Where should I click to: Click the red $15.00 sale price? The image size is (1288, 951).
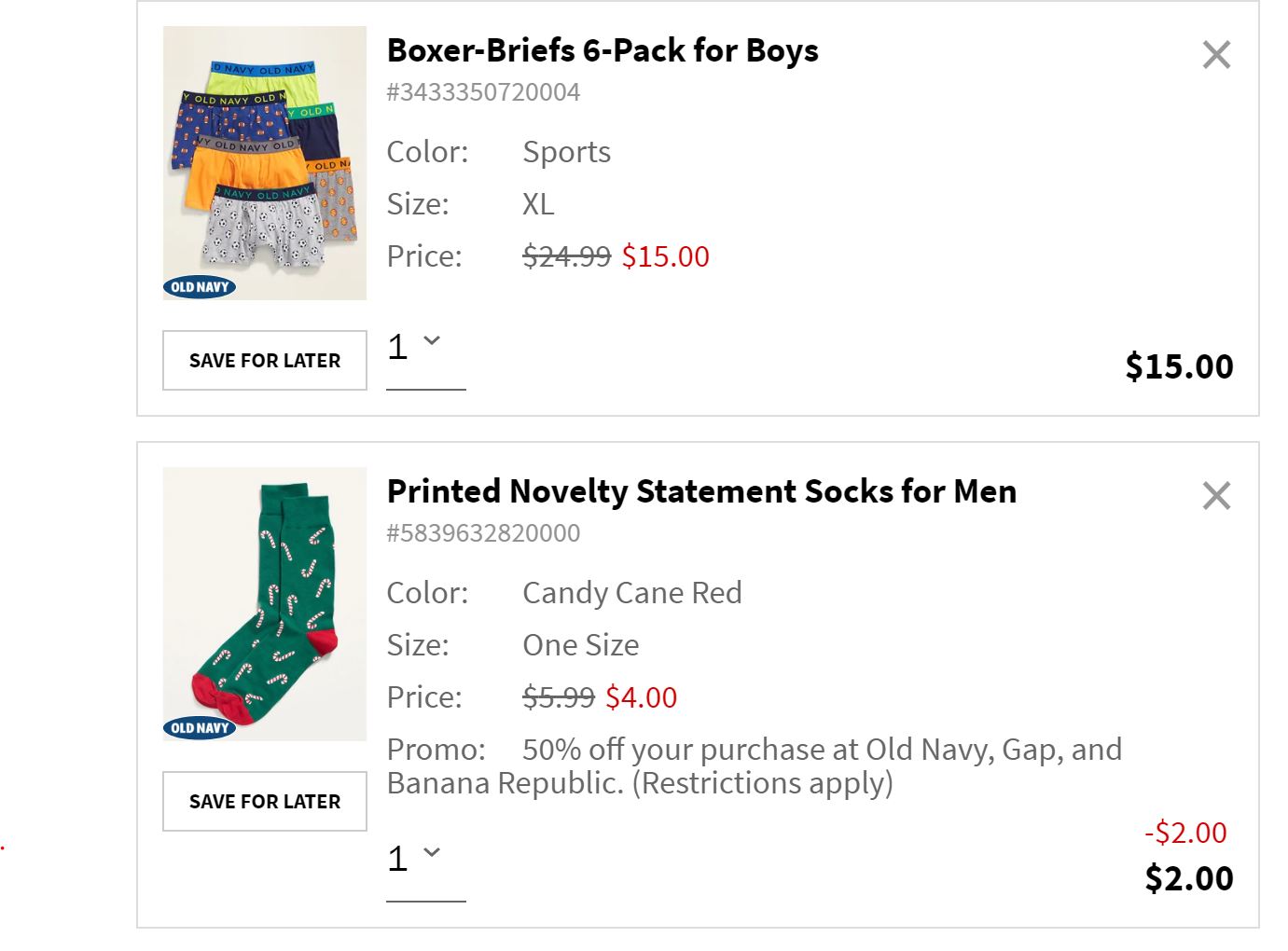pos(666,256)
